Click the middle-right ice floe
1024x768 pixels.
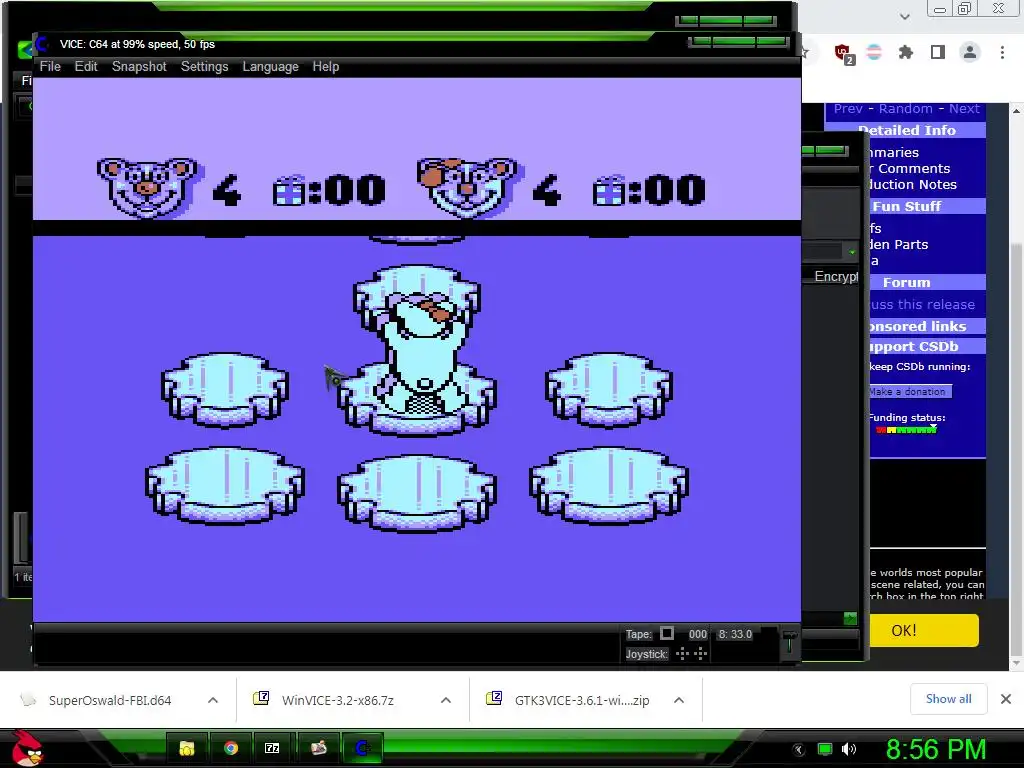[x=609, y=390]
